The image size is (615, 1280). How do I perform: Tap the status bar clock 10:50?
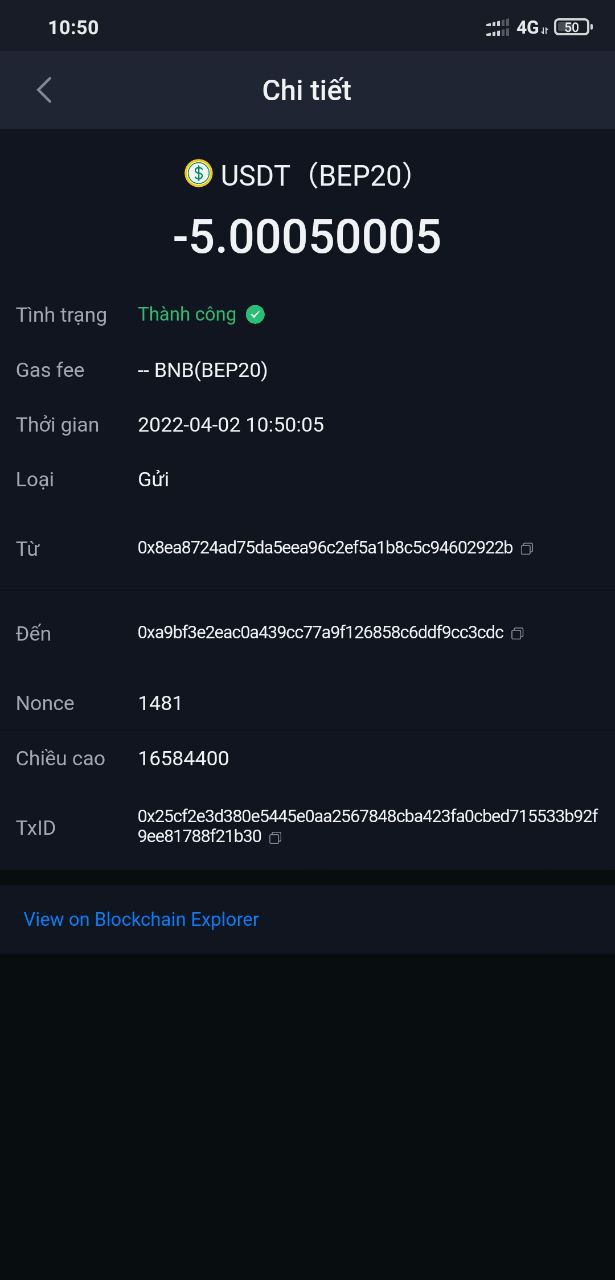click(73, 27)
